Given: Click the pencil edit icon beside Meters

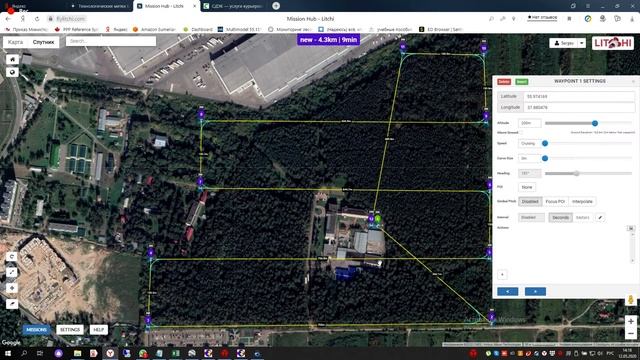Looking at the screenshot, I should [600, 218].
